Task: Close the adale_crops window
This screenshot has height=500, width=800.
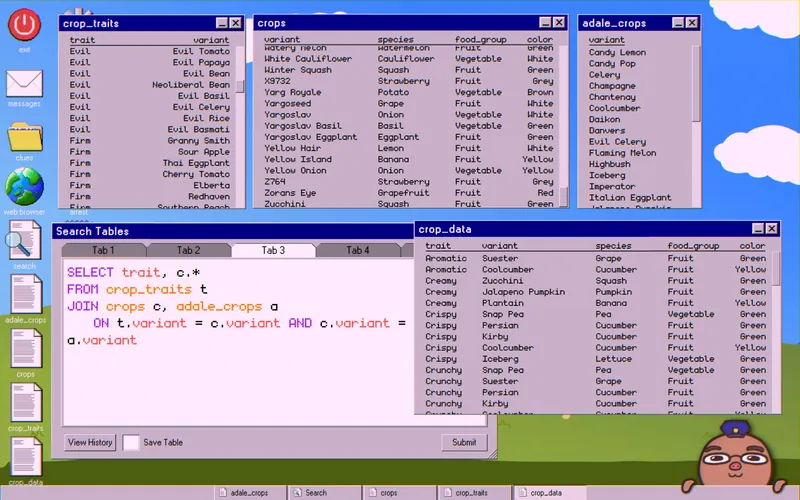Action: click(x=692, y=22)
